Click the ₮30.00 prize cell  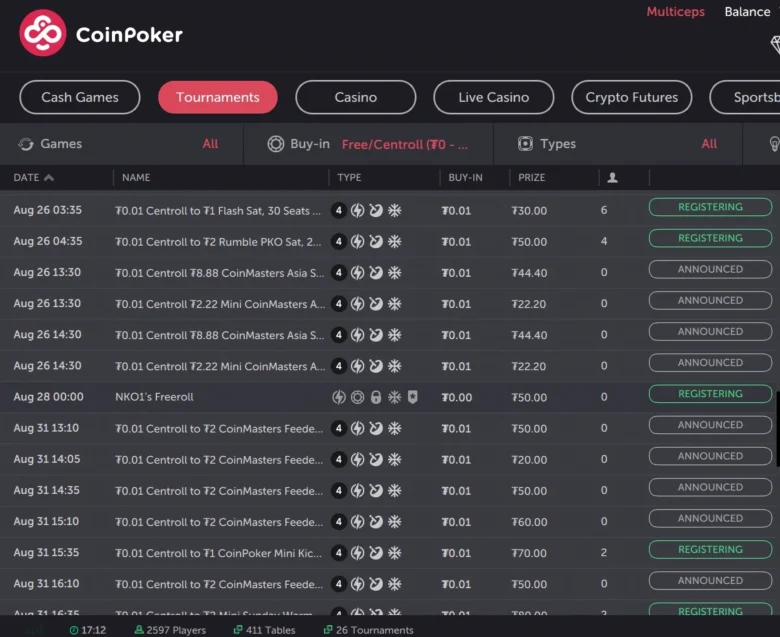click(529, 211)
